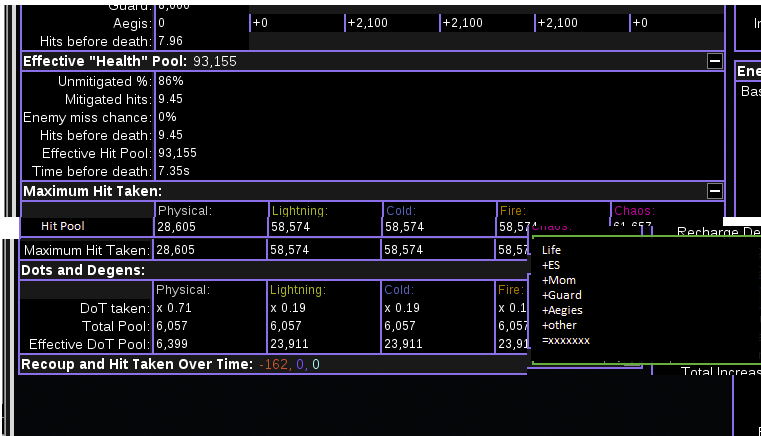Click the Hit Pool row label
The height and width of the screenshot is (436, 761).
click(x=63, y=226)
